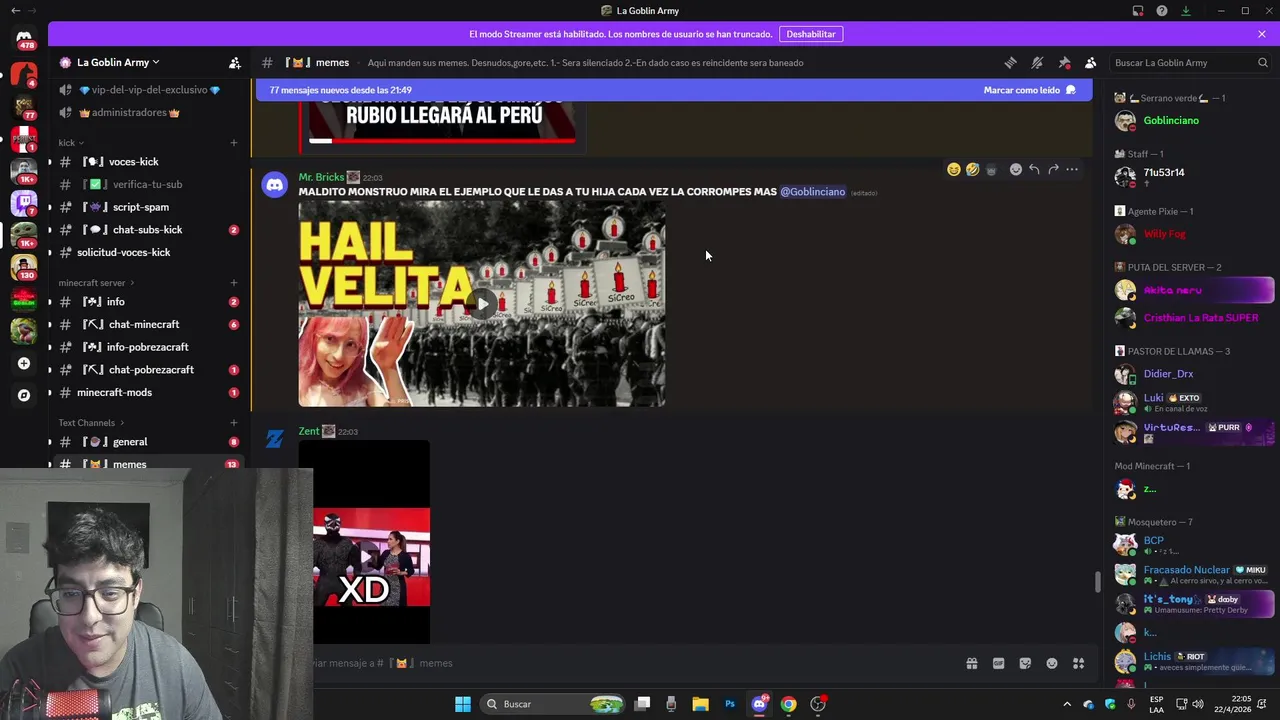Image resolution: width=1280 pixels, height=720 pixels.
Task: Open administradores voice channel
Action: [147, 113]
